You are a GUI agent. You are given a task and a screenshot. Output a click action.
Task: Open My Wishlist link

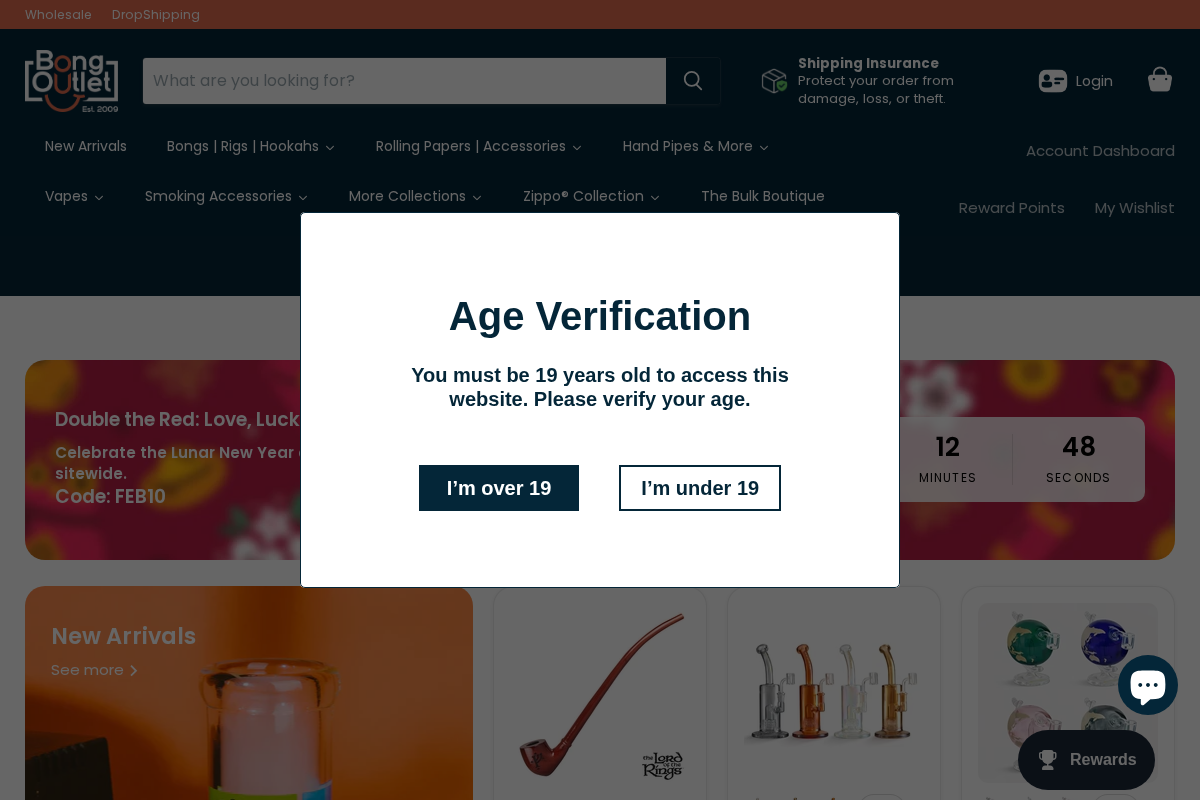(x=1134, y=208)
